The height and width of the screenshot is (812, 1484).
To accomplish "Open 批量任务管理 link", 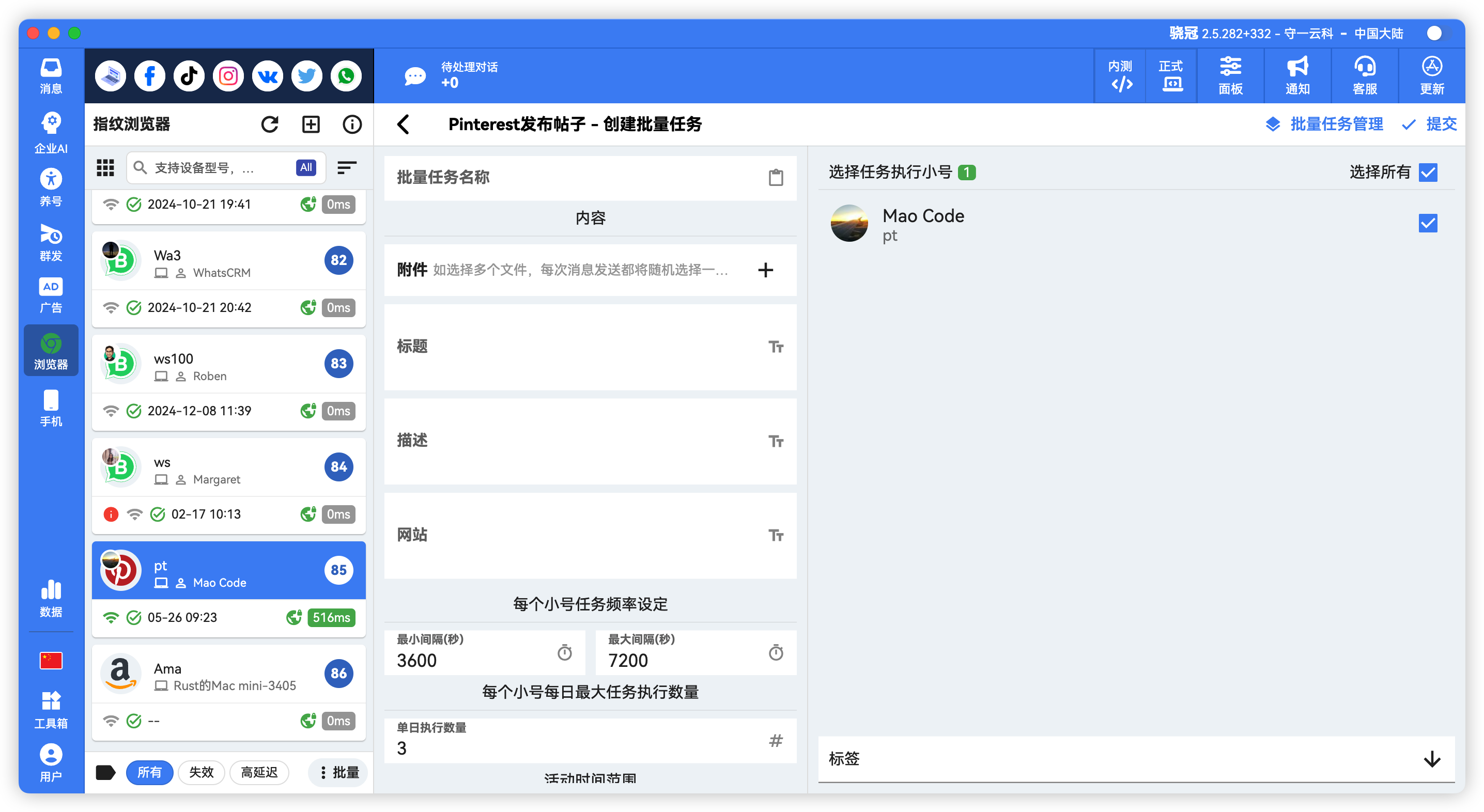I will coord(1336,124).
